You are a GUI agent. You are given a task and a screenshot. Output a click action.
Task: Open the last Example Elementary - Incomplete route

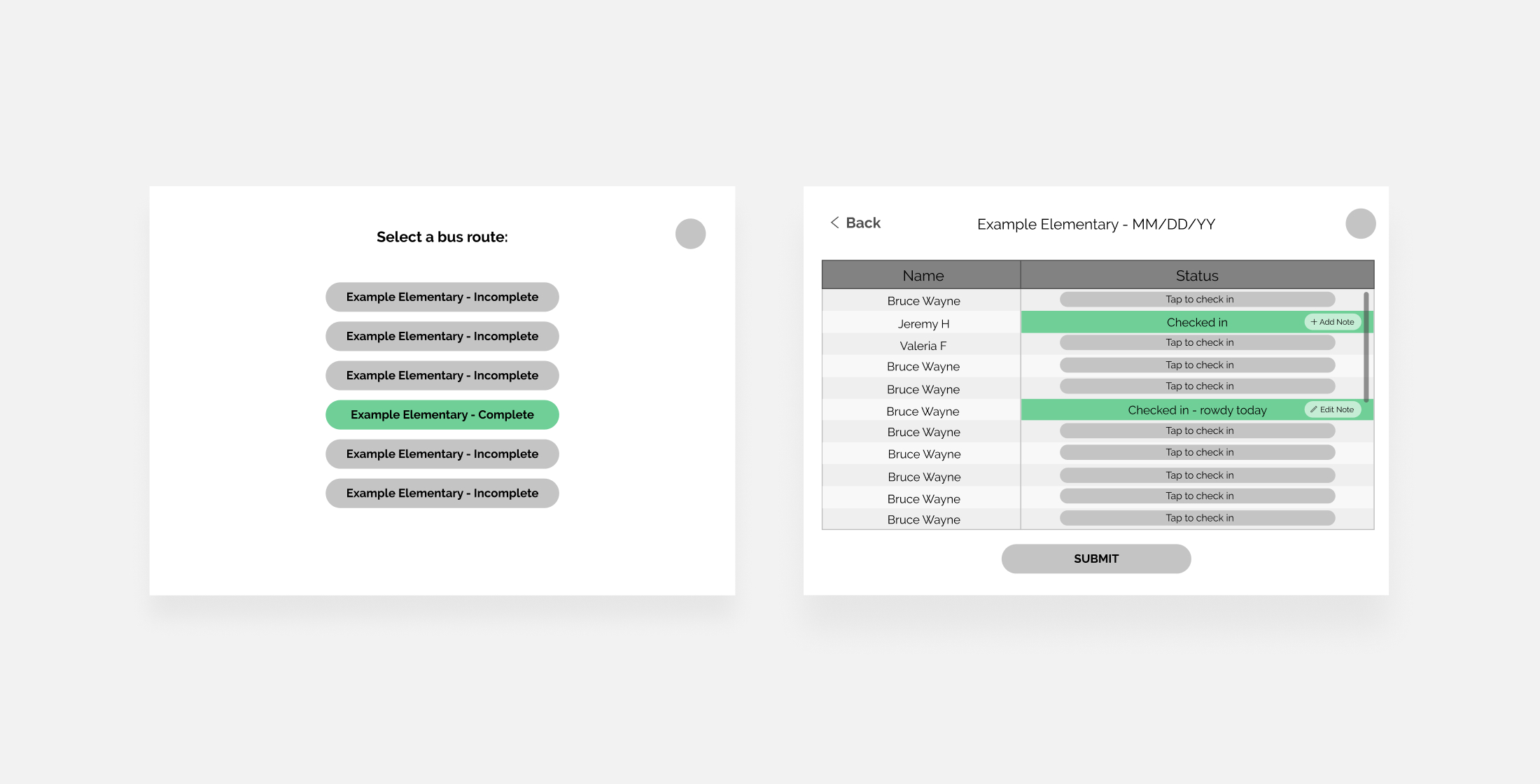point(442,493)
